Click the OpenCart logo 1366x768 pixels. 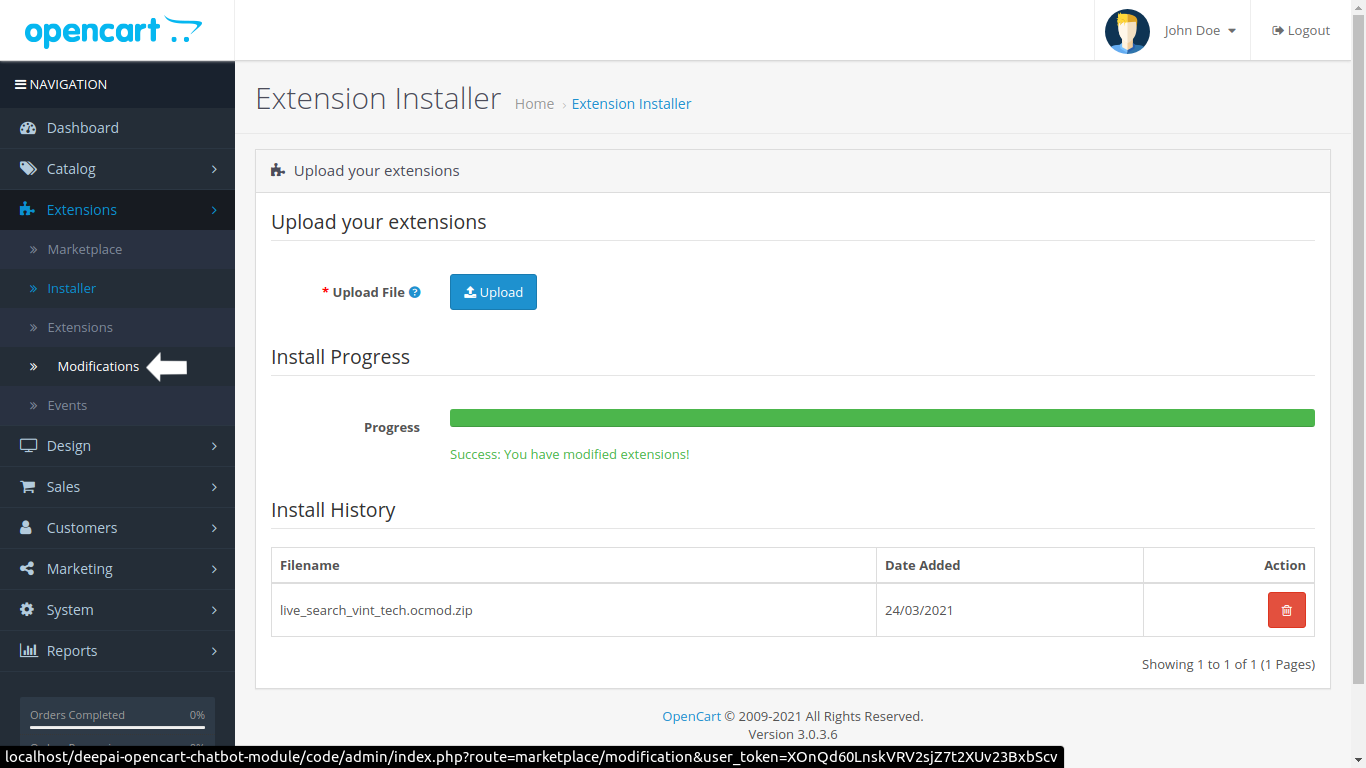tap(113, 31)
